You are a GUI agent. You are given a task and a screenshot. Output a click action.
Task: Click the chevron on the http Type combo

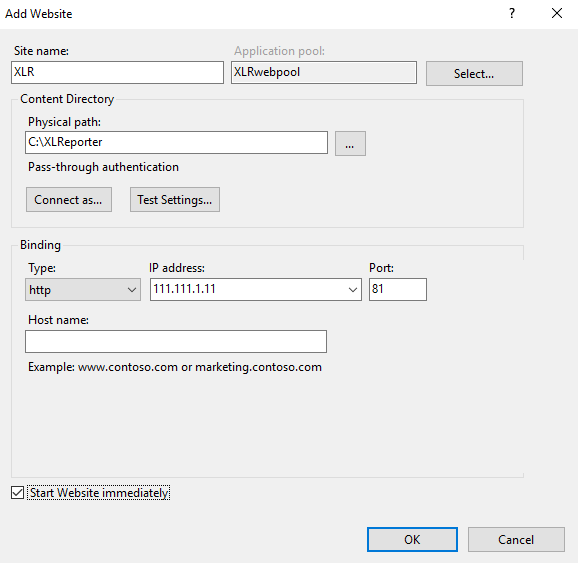point(132,290)
